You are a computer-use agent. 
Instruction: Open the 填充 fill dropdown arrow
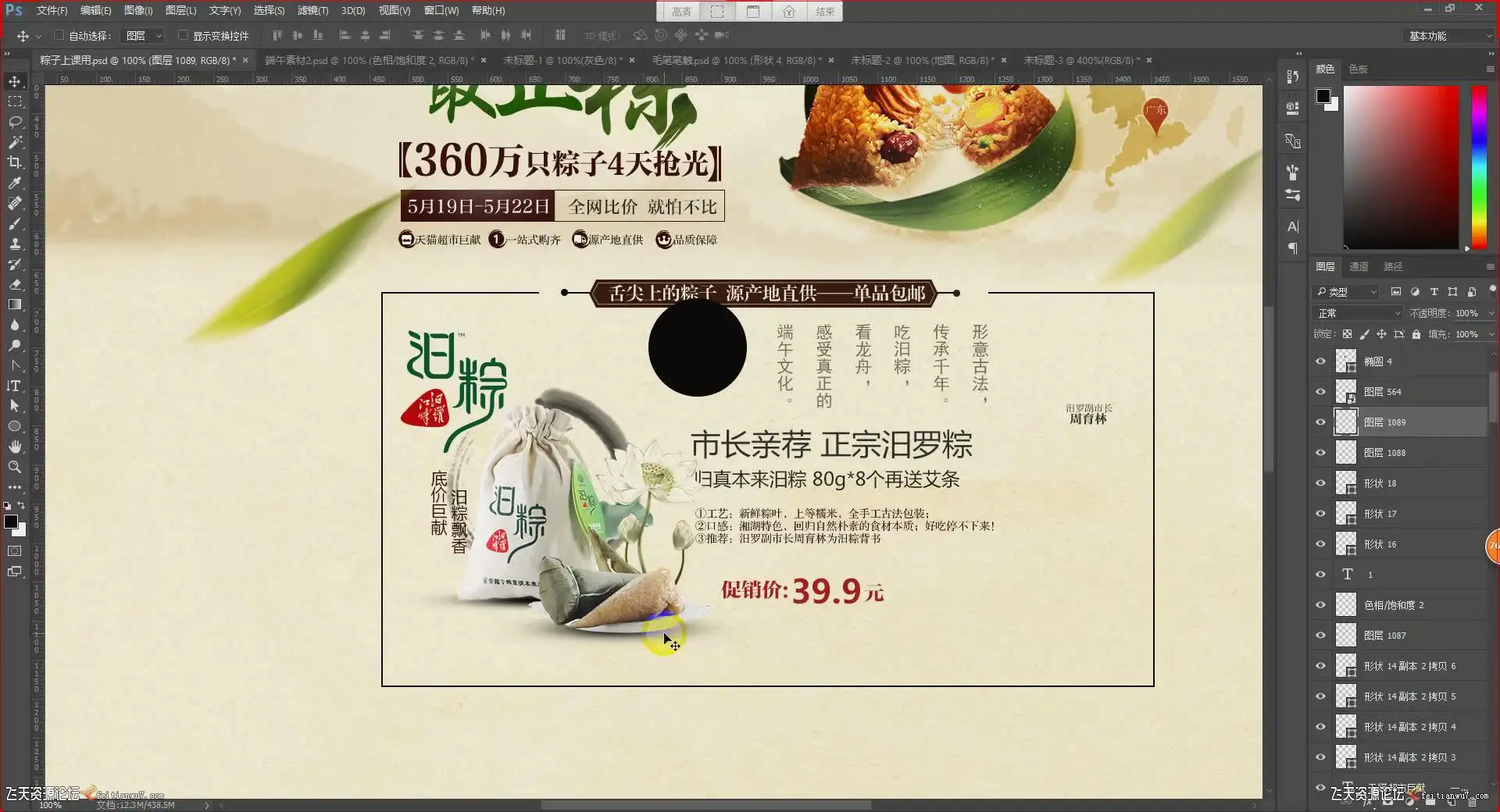(x=1491, y=334)
